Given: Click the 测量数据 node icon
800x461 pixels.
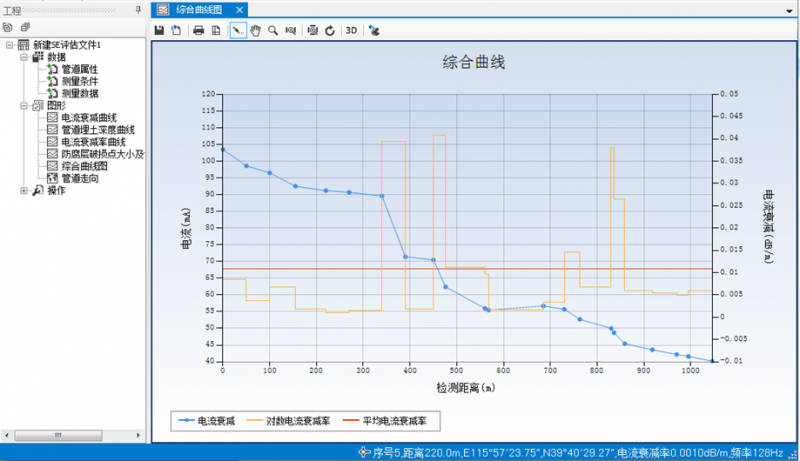Looking at the screenshot, I should click(x=52, y=93).
